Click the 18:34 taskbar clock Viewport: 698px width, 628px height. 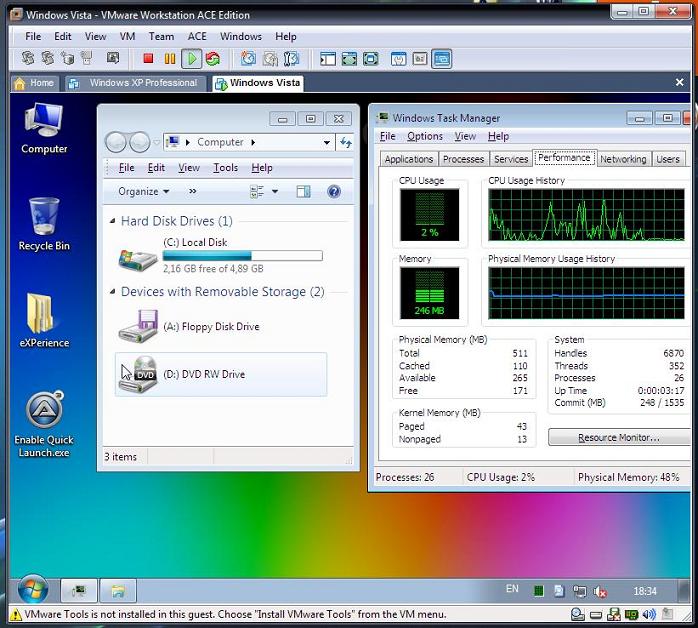pos(645,591)
